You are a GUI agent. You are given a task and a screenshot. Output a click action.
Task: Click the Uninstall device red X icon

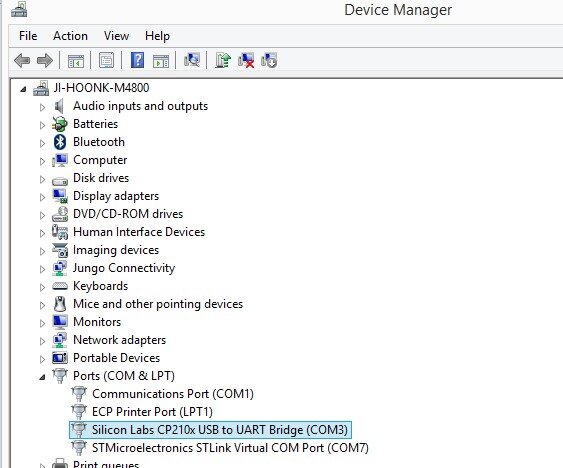click(x=246, y=60)
